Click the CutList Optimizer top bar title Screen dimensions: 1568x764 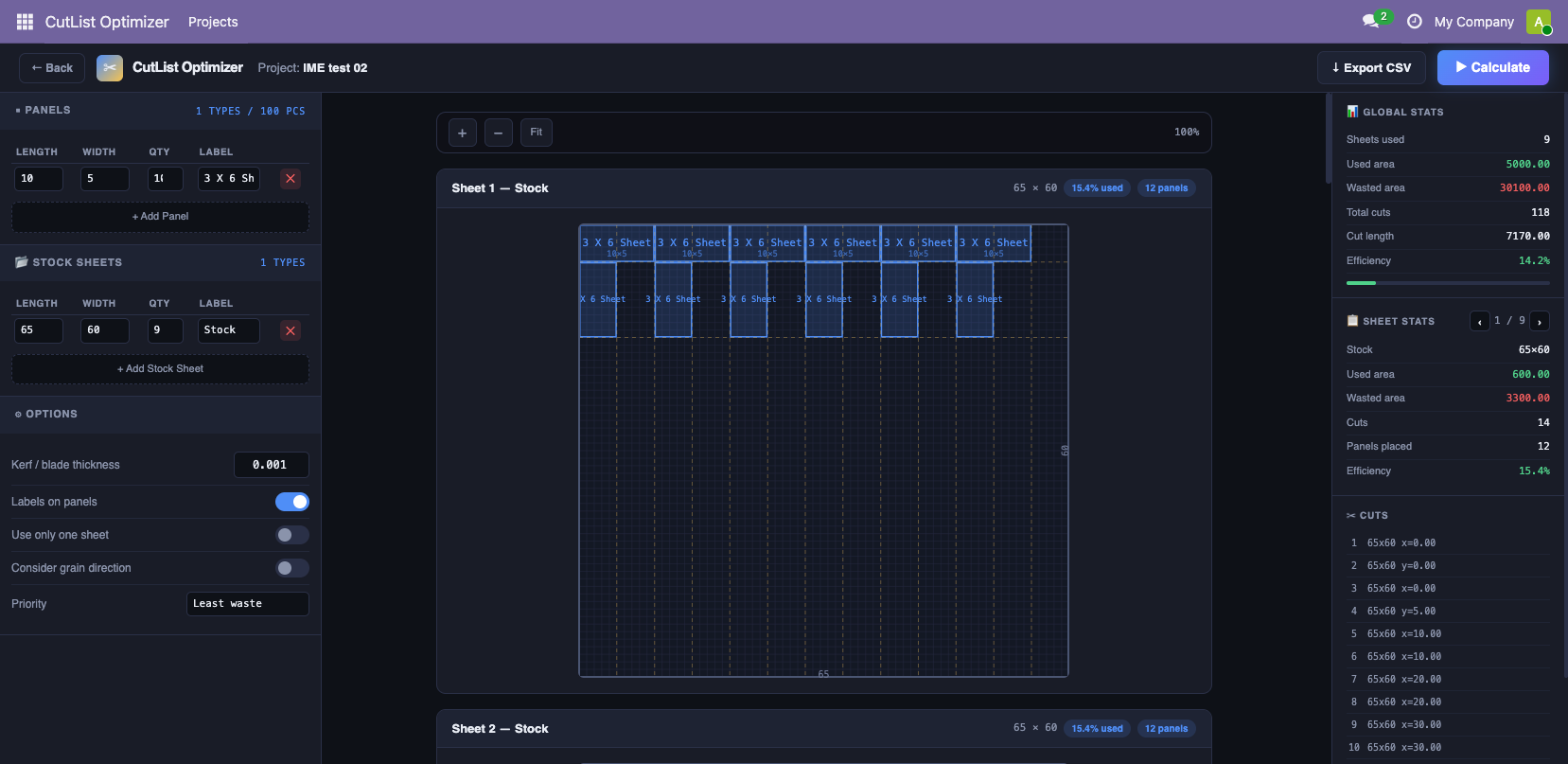coord(107,22)
